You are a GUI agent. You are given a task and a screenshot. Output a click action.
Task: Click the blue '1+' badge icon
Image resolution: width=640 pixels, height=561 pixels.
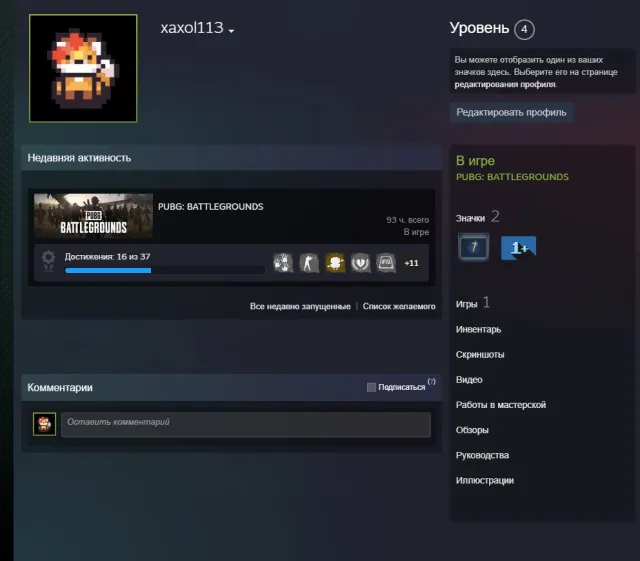coord(518,247)
